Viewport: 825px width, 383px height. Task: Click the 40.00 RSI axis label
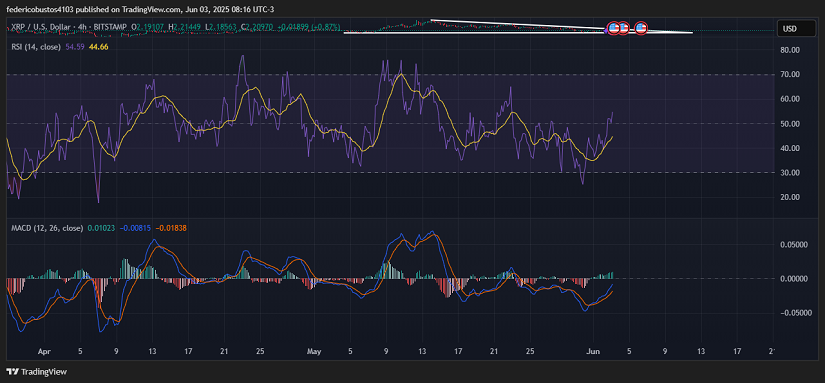point(791,148)
